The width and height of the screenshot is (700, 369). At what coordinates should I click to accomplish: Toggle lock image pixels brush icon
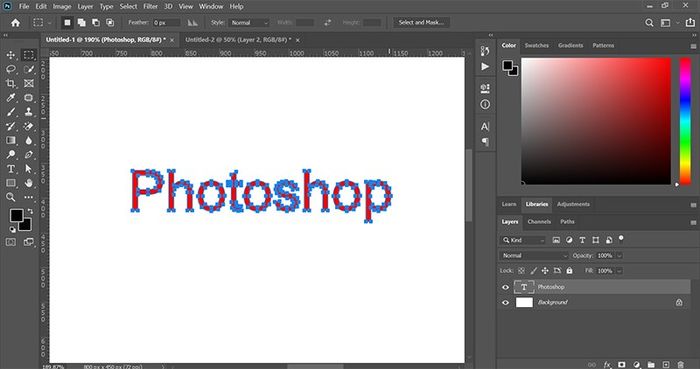point(533,271)
